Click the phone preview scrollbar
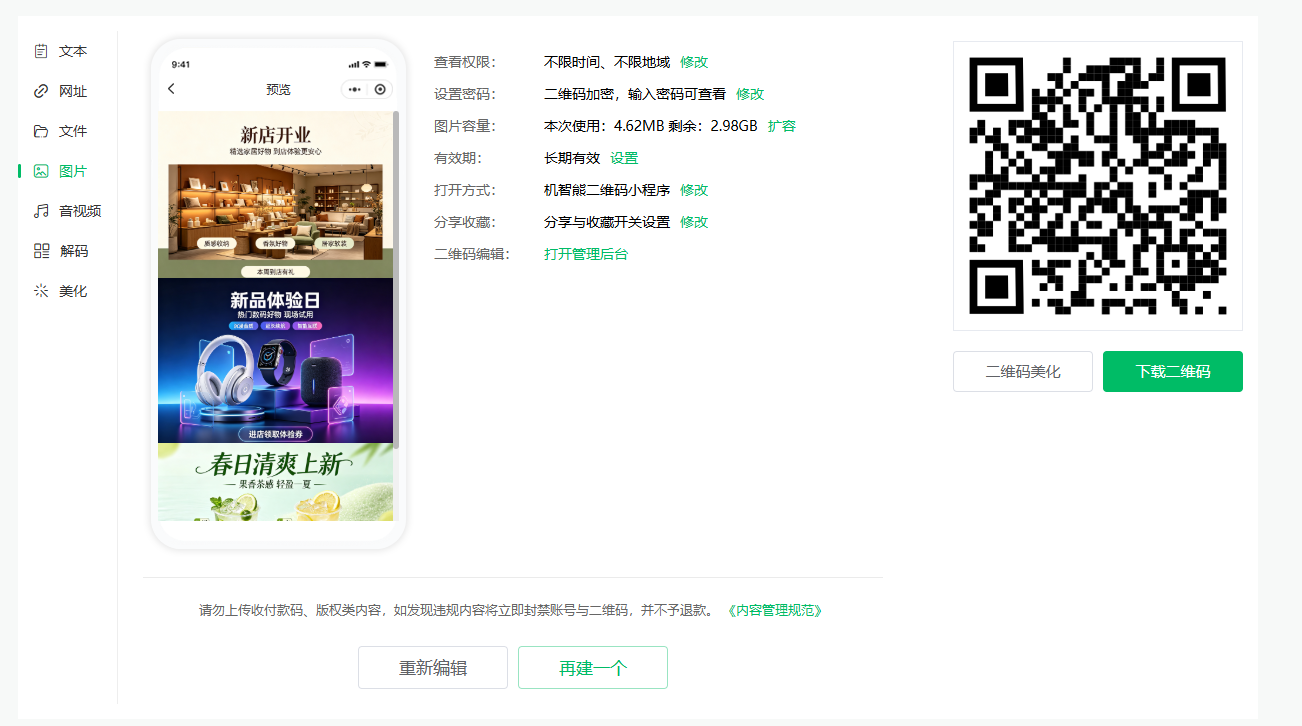Screen dimensions: 1302x726 click(396, 280)
